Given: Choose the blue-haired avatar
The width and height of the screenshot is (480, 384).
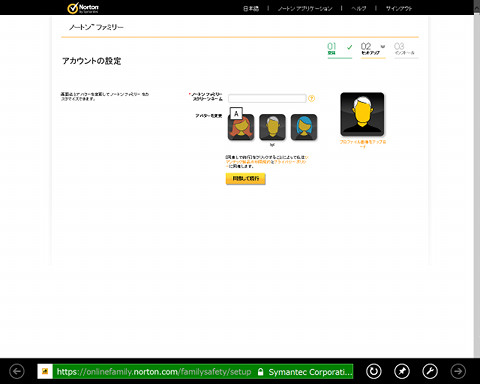Looking at the screenshot, I should click(304, 127).
